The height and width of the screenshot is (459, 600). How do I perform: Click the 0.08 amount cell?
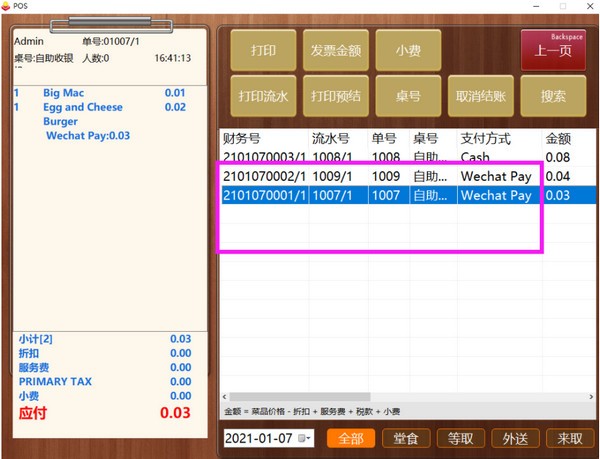pos(558,158)
